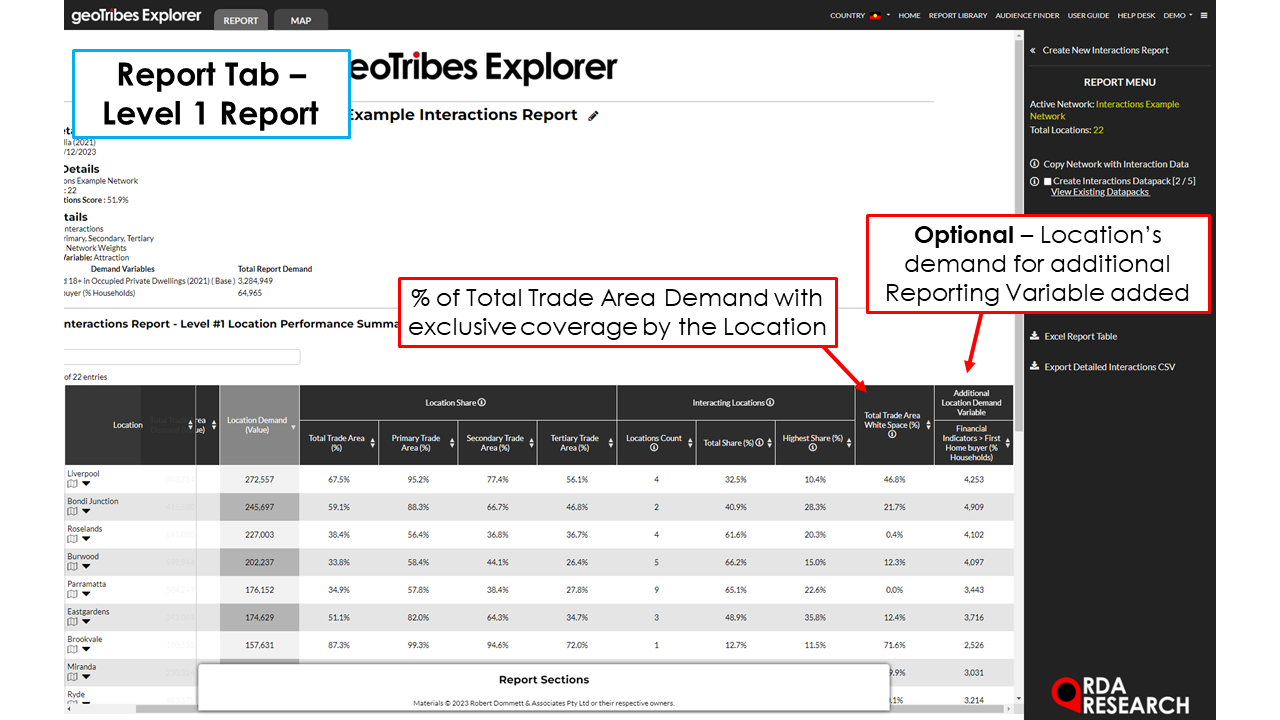
Task: Open the map icon under Bondi Junction
Action: coord(72,511)
